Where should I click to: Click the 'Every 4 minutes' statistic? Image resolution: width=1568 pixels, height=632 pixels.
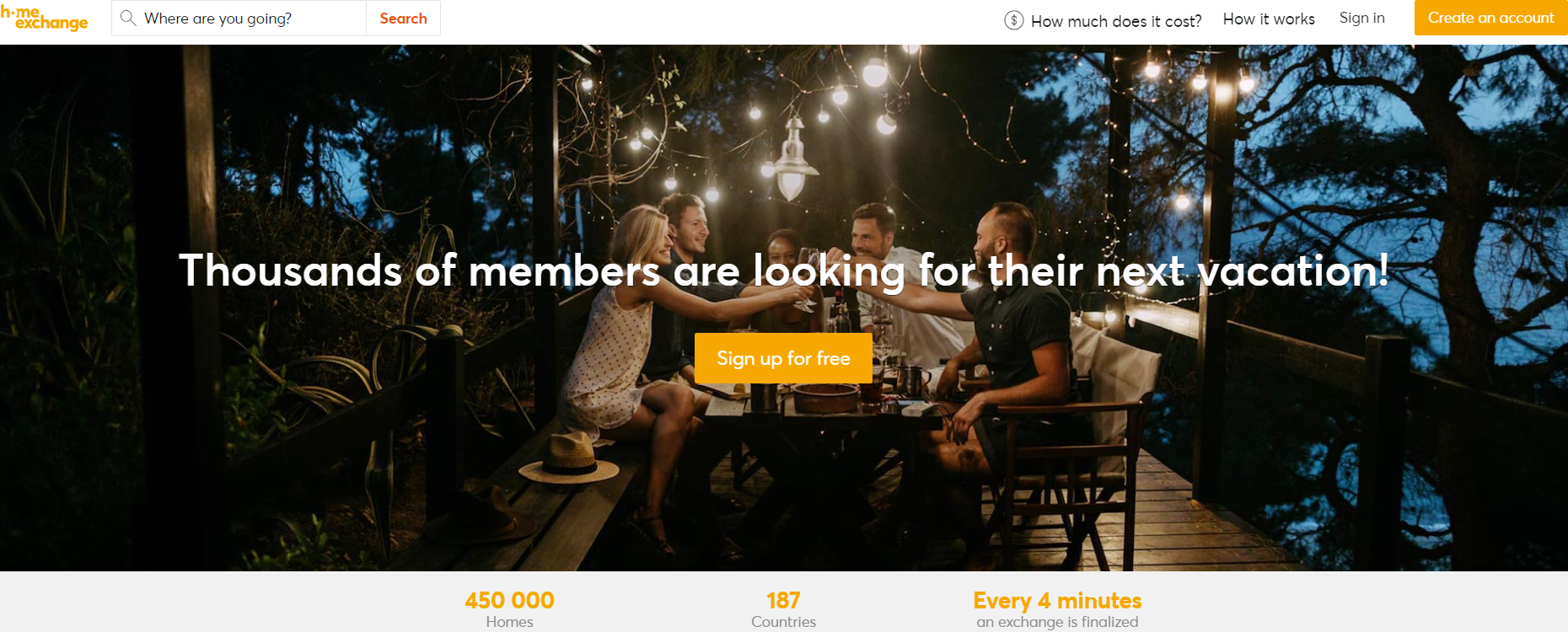[x=1057, y=601]
